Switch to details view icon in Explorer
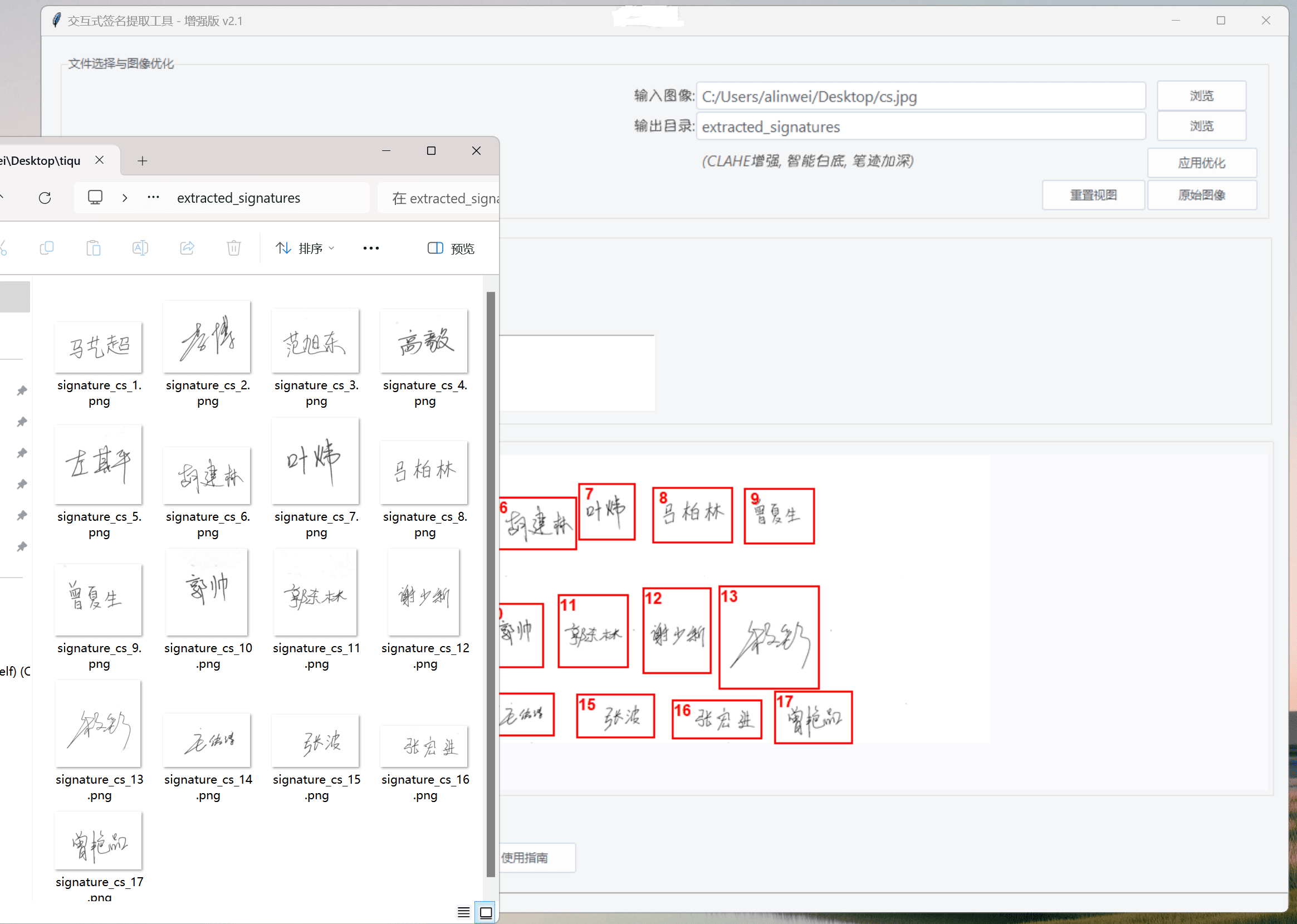Image resolution: width=1297 pixels, height=924 pixels. click(464, 913)
